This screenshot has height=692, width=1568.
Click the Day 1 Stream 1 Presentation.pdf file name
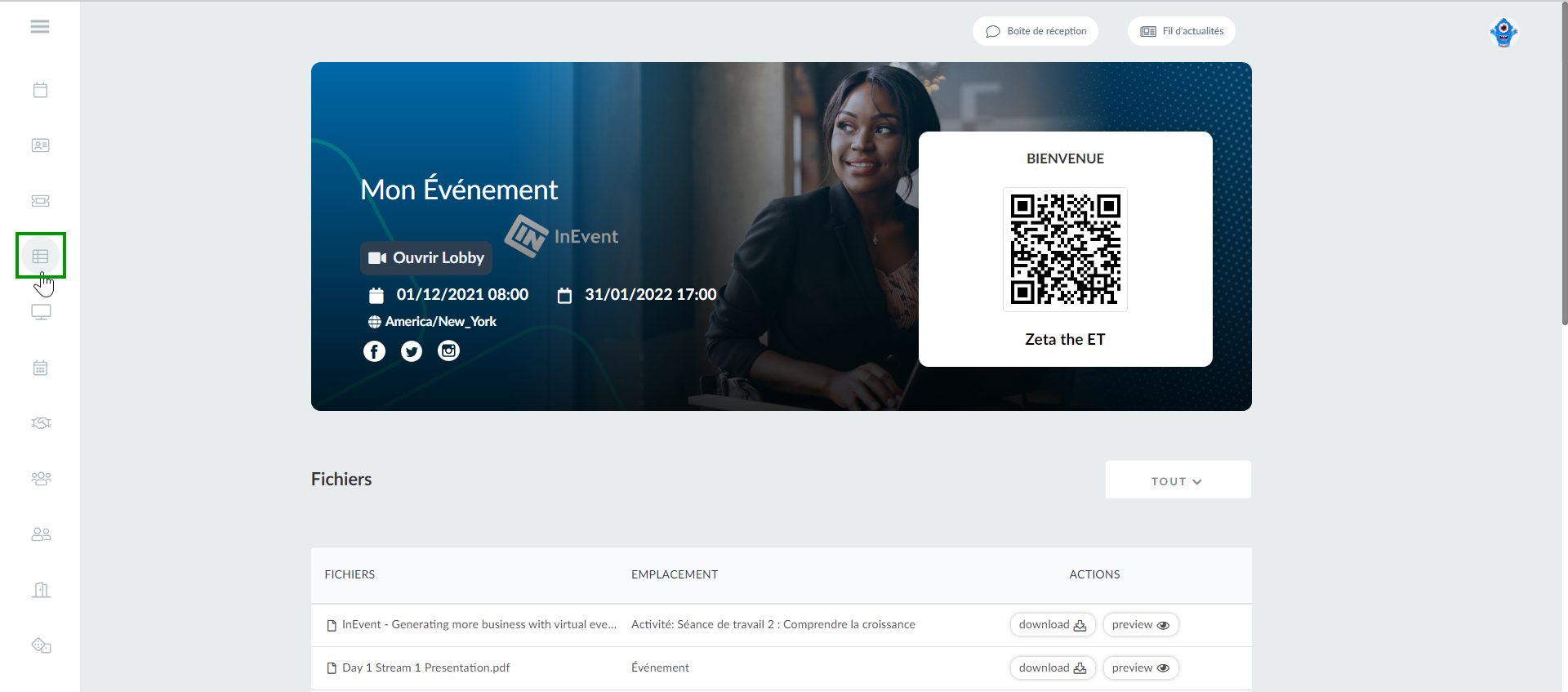click(x=425, y=668)
